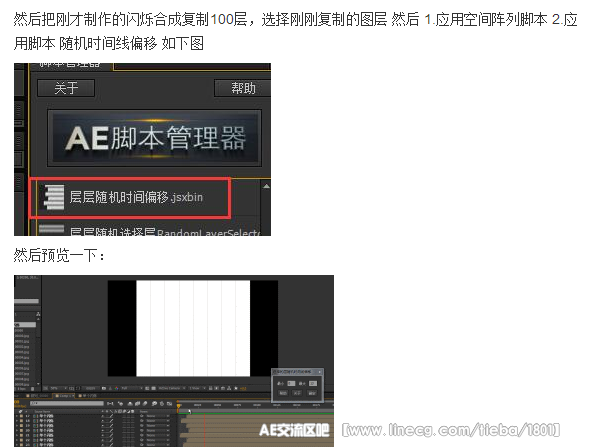This screenshot has width=595, height=447.
Task: Expand layer 17 disclosure triangle
Action: (17, 416)
